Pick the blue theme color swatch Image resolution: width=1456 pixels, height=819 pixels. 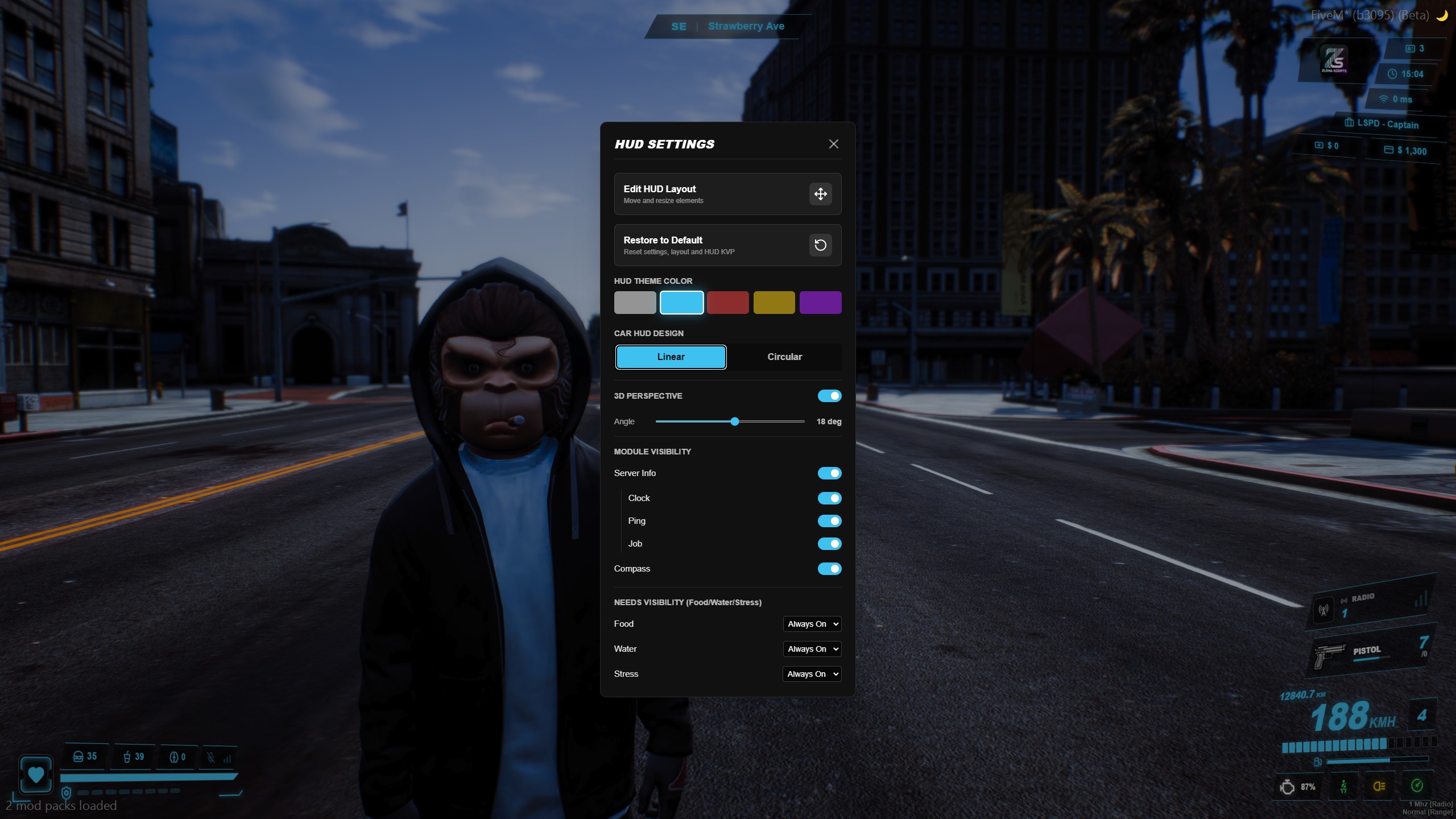[x=681, y=303]
